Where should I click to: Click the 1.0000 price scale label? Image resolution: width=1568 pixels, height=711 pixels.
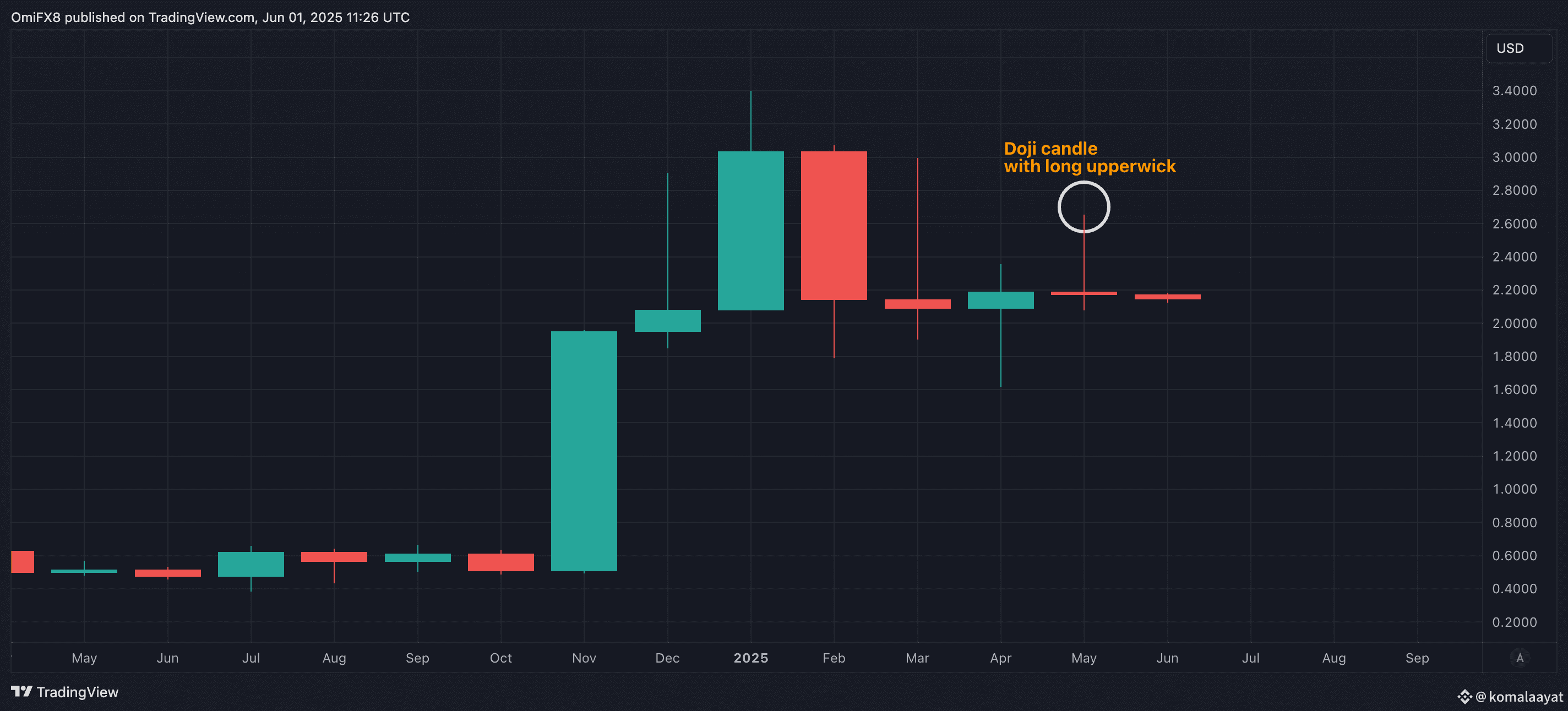coord(1514,489)
